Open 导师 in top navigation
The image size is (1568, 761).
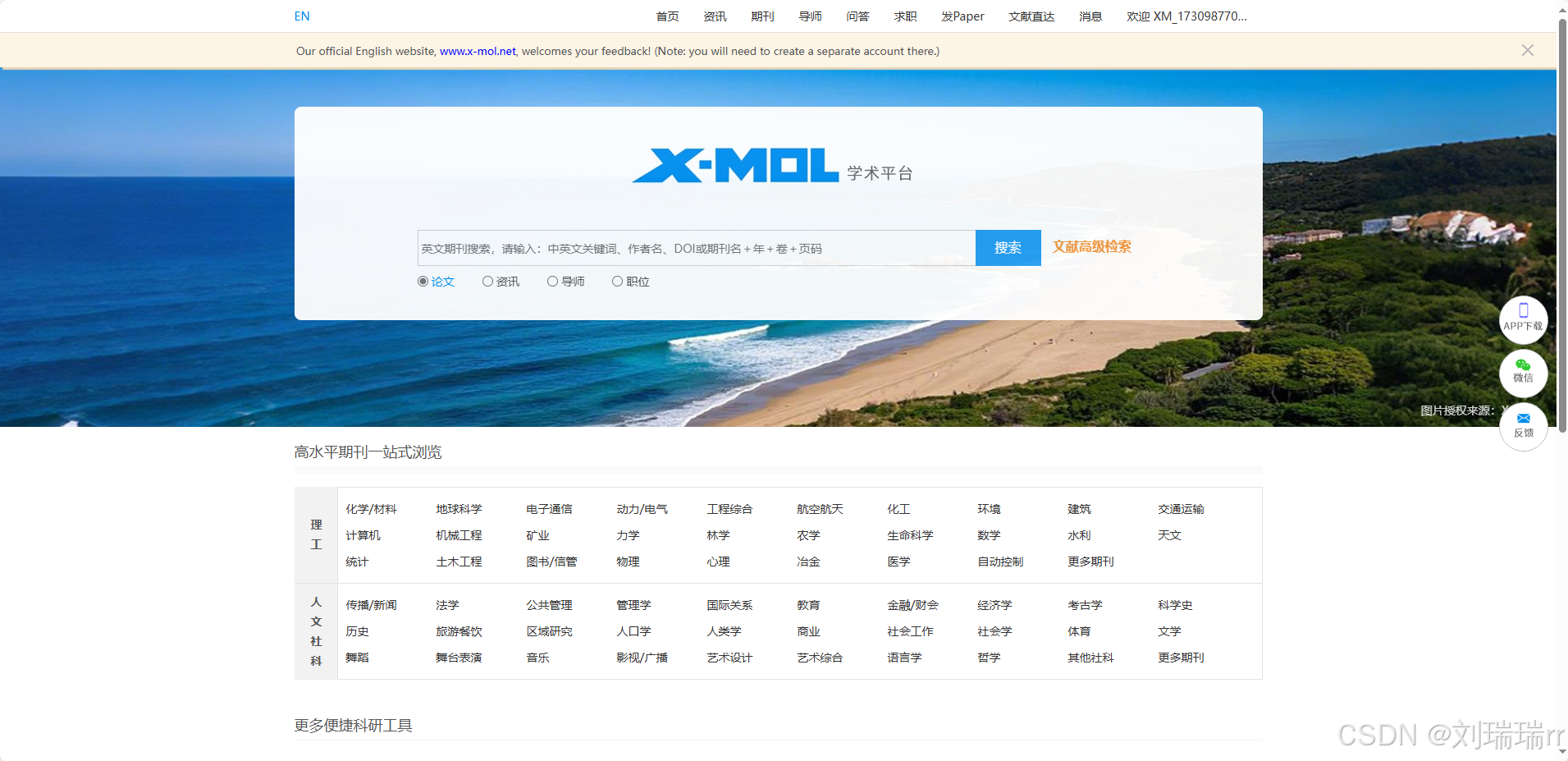[810, 16]
